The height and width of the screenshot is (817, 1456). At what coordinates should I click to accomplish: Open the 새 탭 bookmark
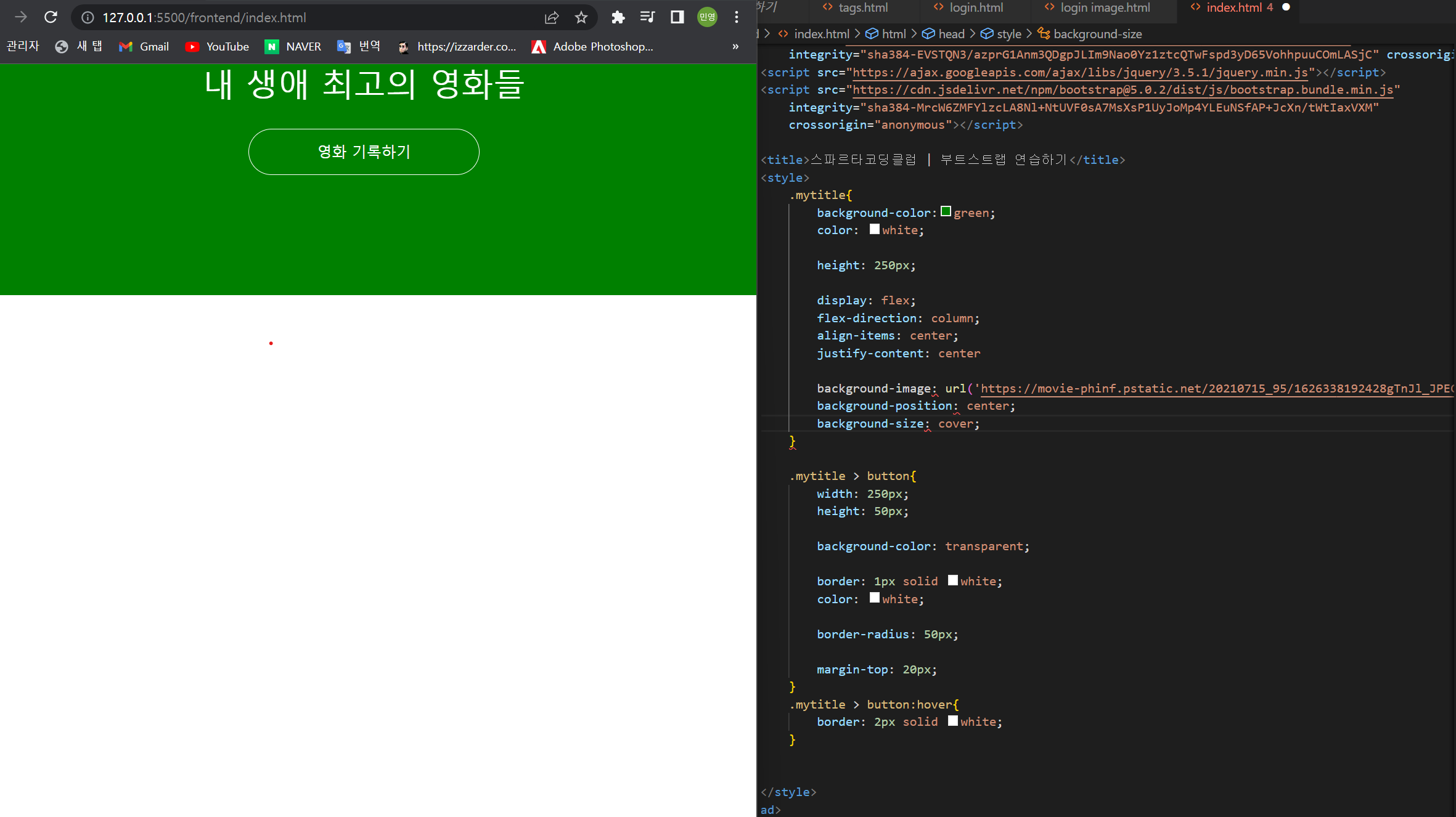click(79, 46)
